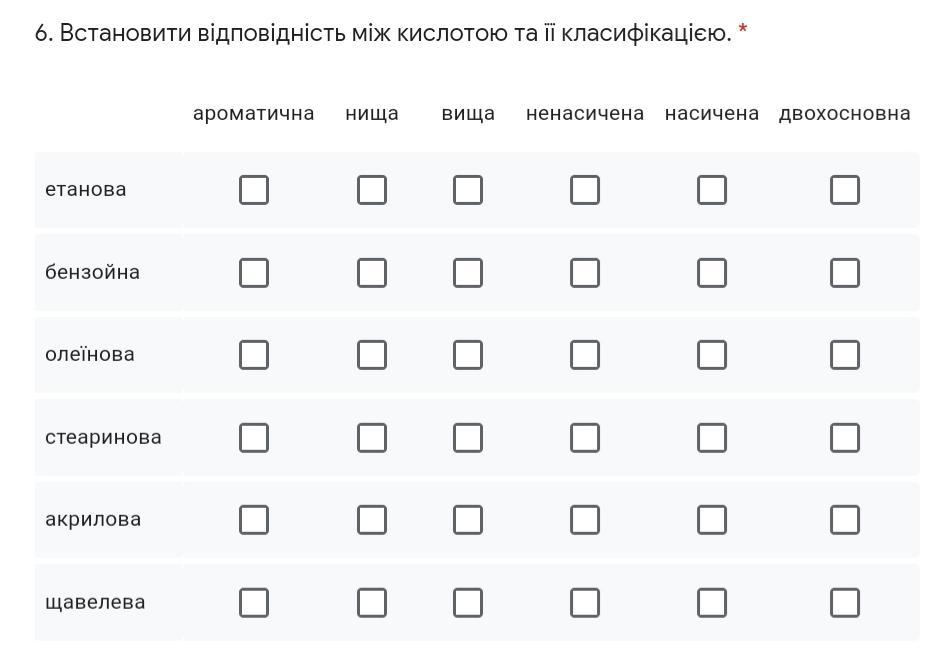Image resolution: width=940 pixels, height=671 pixels.
Task: Tick ненасичена checkbox for щавелева
Action: 585,602
